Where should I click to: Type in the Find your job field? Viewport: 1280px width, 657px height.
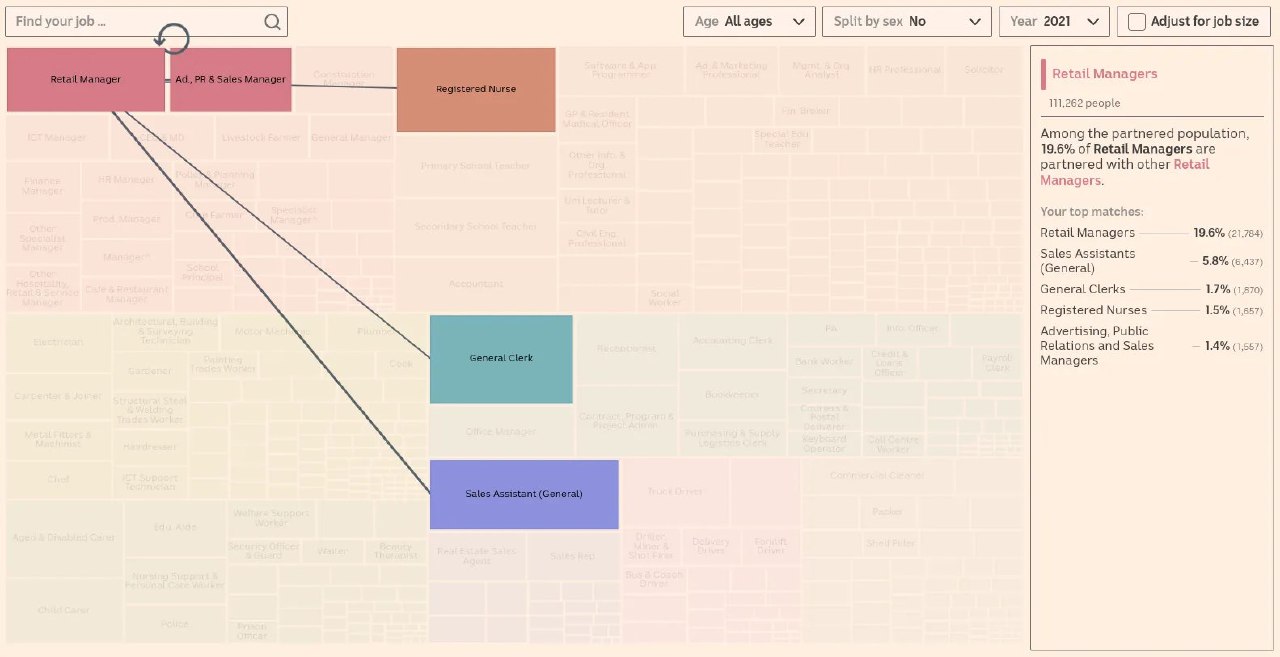click(135, 22)
